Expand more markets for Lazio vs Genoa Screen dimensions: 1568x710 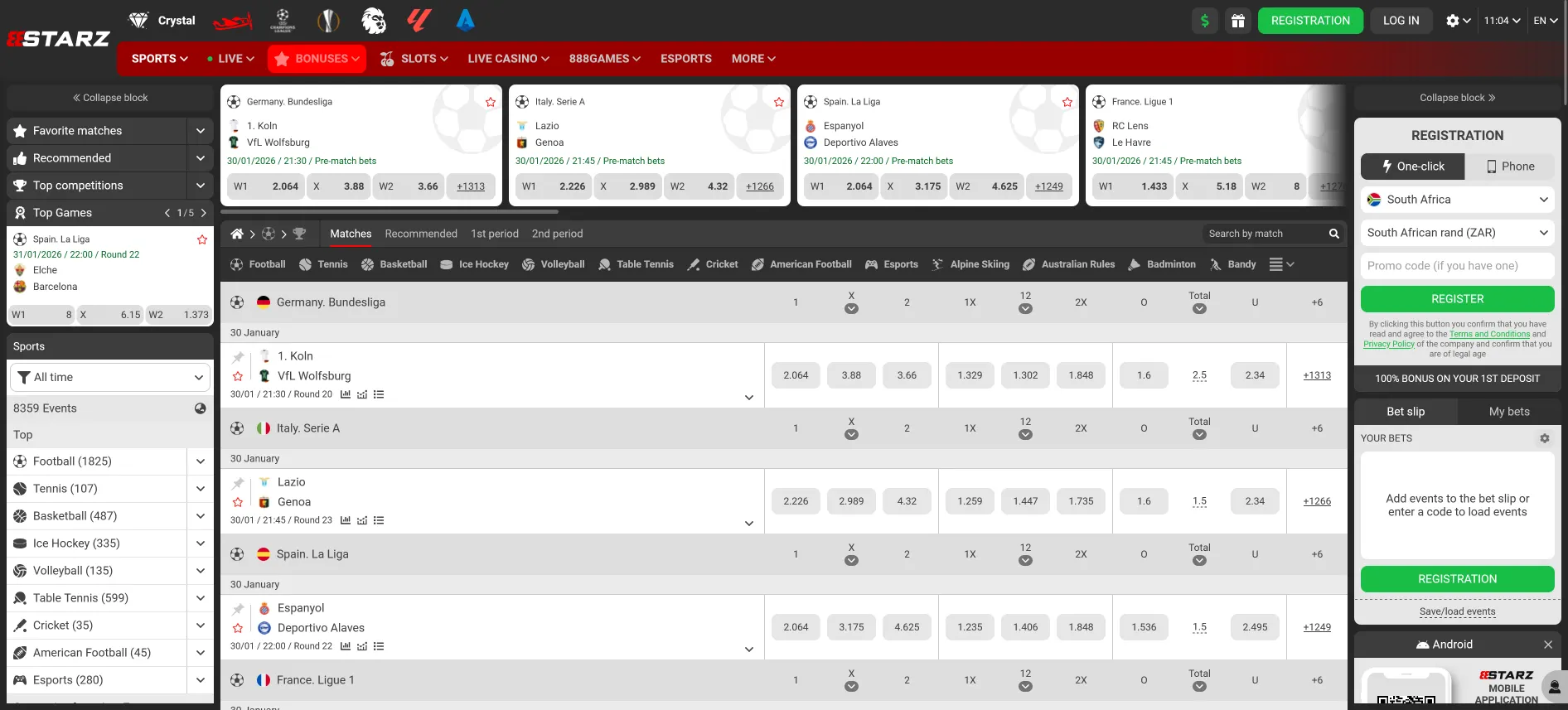point(749,524)
